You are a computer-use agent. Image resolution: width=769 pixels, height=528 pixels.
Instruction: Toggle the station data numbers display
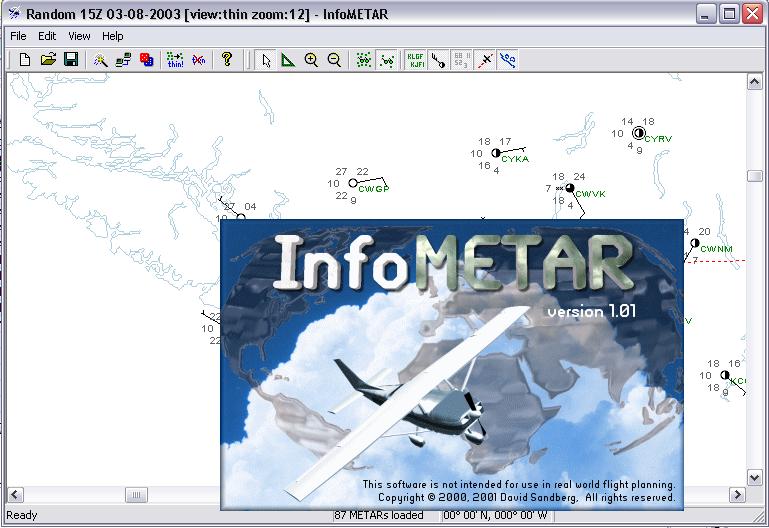(461, 60)
